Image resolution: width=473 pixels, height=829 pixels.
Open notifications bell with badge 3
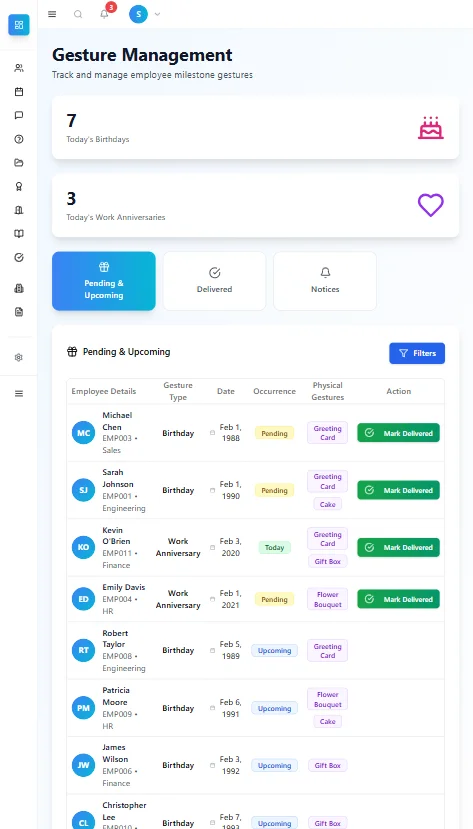(105, 14)
